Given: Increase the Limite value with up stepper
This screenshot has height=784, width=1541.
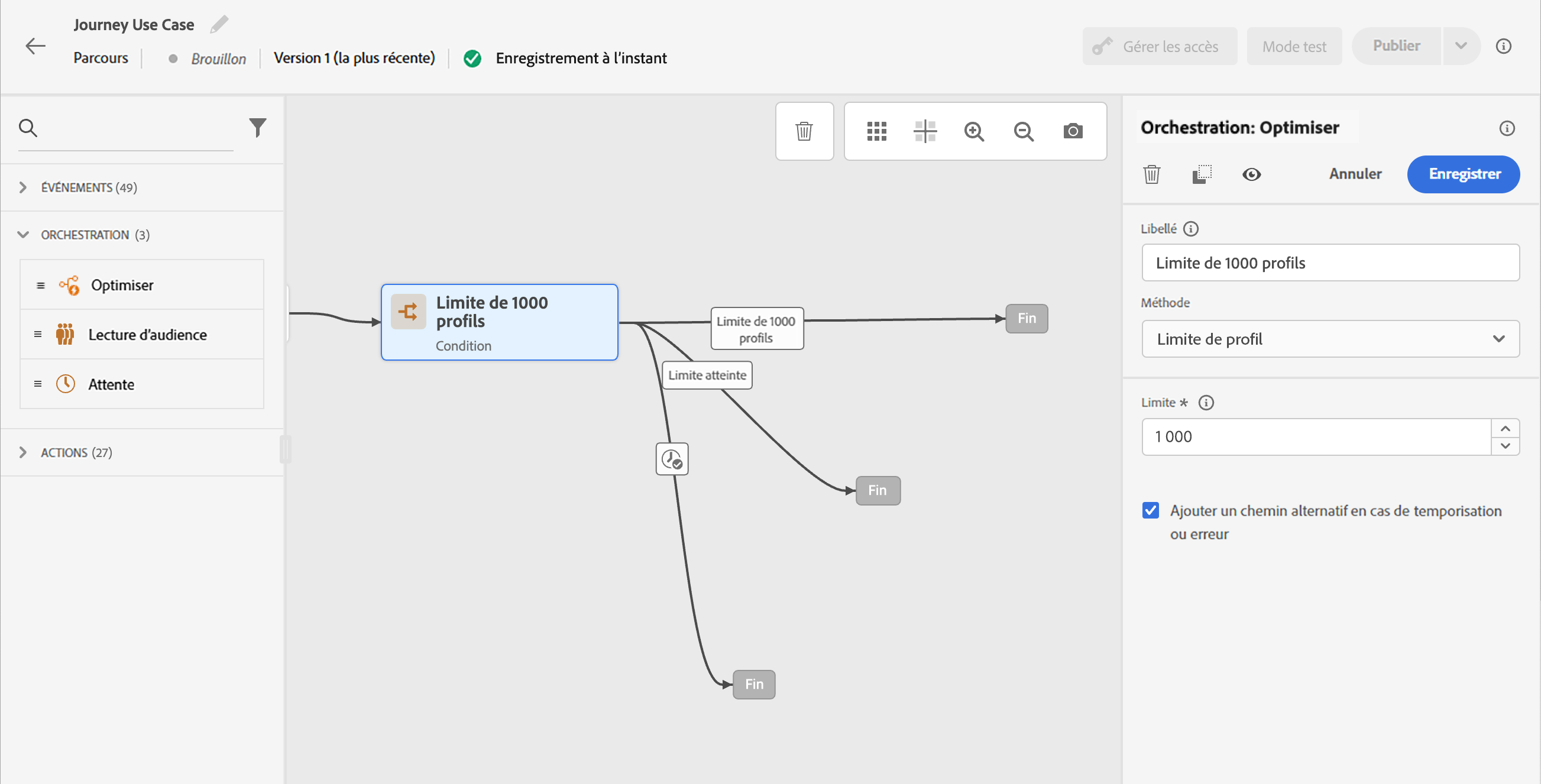Looking at the screenshot, I should click(1505, 428).
